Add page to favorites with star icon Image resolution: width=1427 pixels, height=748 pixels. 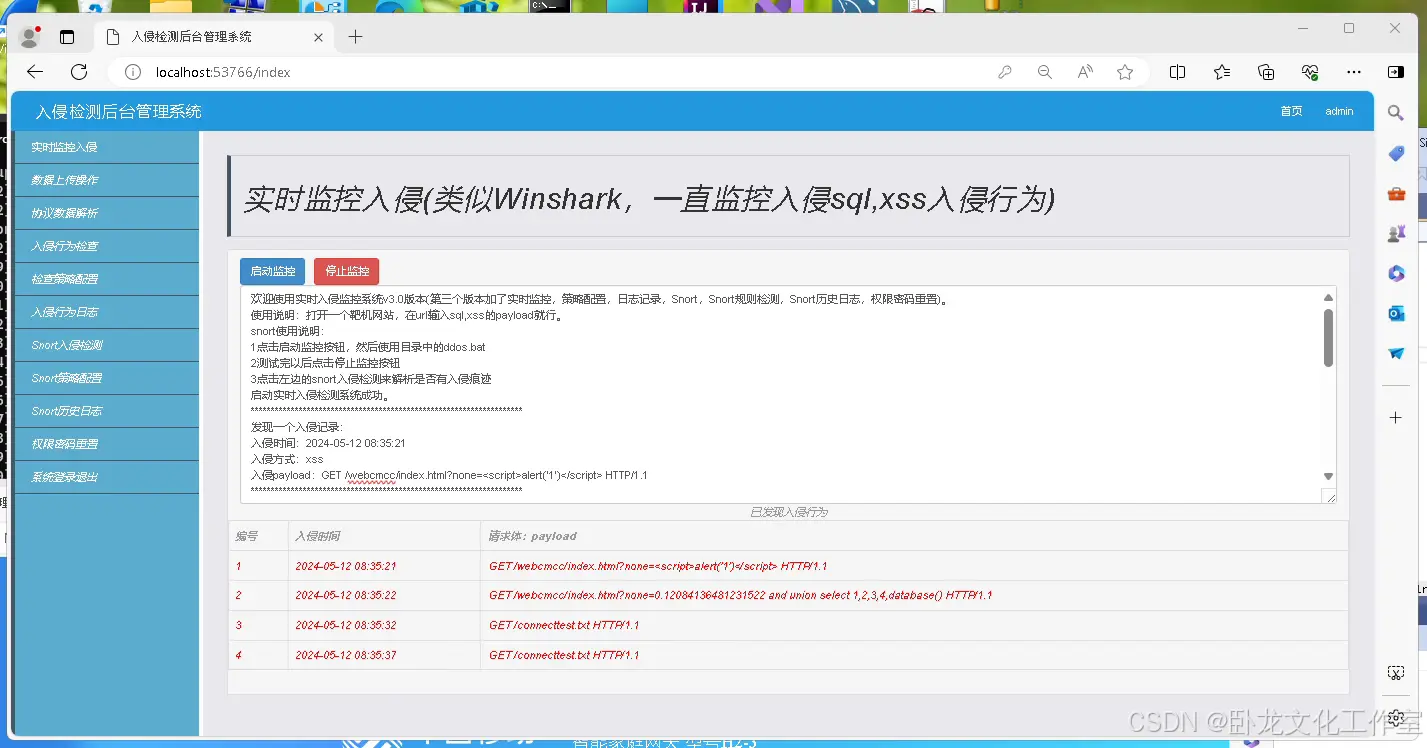pos(1125,72)
